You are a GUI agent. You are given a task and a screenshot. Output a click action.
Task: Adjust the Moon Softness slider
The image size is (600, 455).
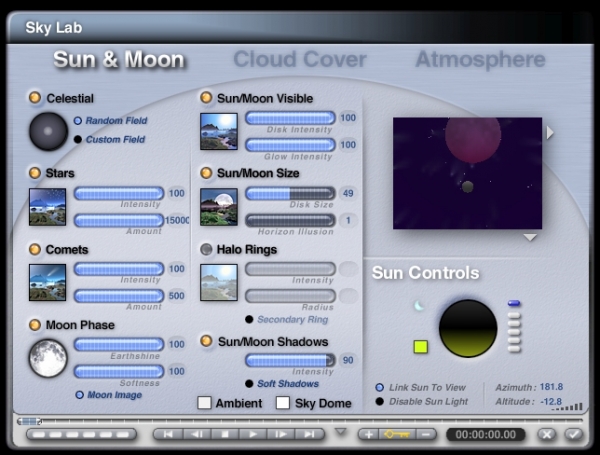(x=119, y=372)
